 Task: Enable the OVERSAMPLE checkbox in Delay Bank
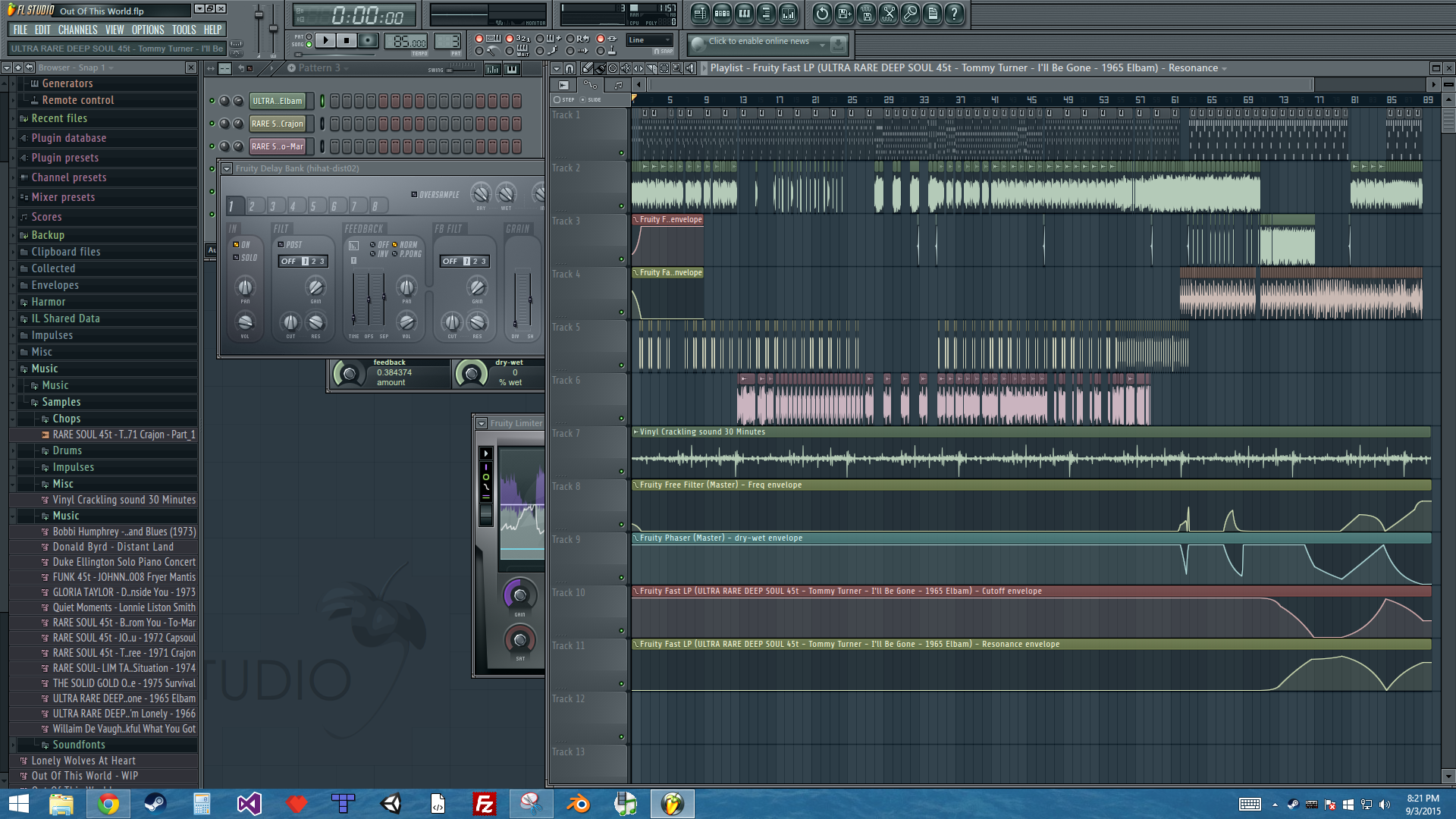click(x=414, y=195)
